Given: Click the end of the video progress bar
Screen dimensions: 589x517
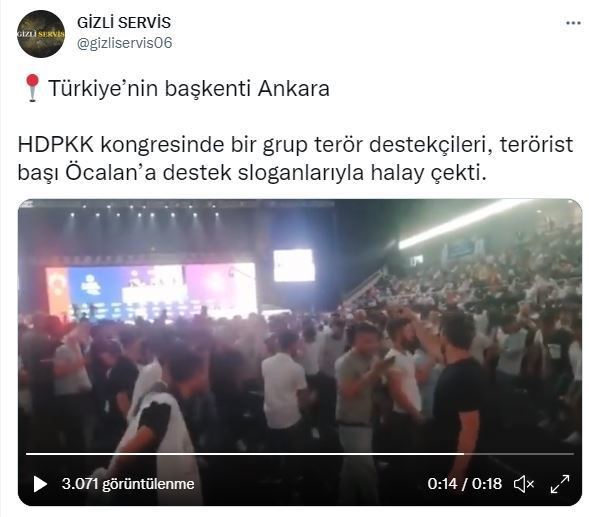Looking at the screenshot, I should pos(573,454).
